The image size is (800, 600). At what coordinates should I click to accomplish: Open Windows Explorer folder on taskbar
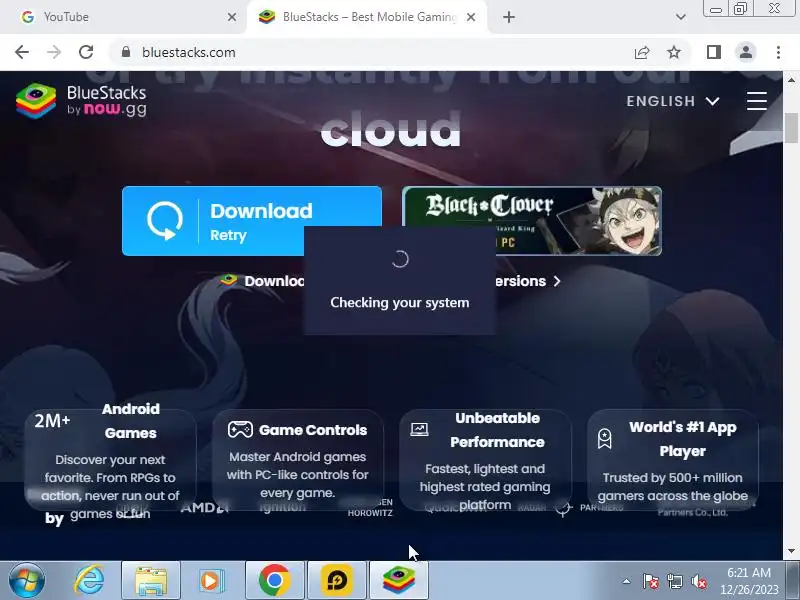151,580
